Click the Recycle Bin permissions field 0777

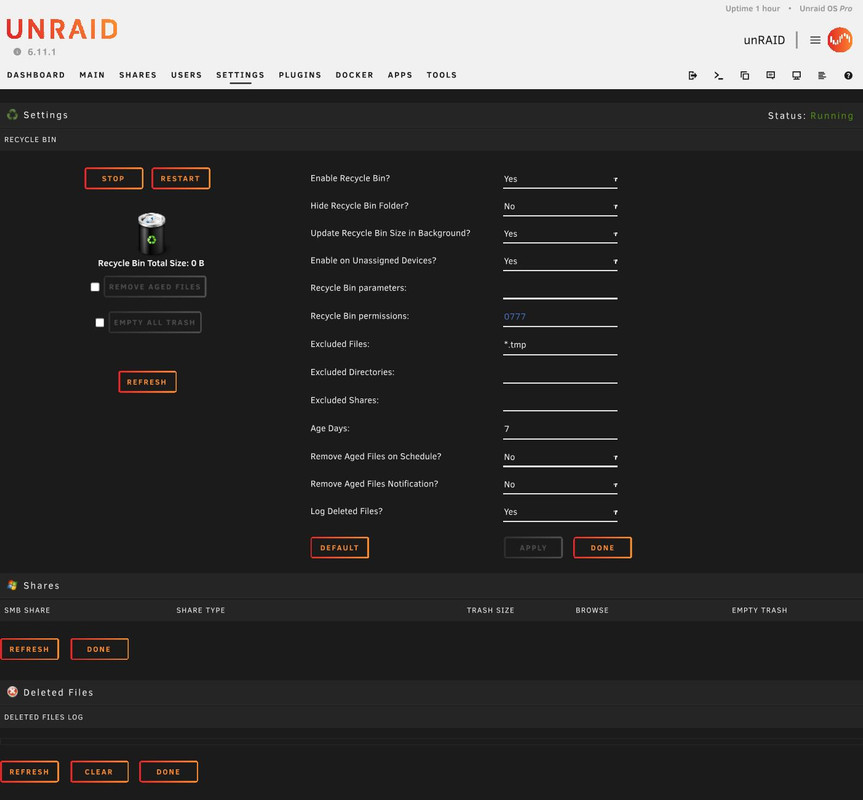[560, 317]
